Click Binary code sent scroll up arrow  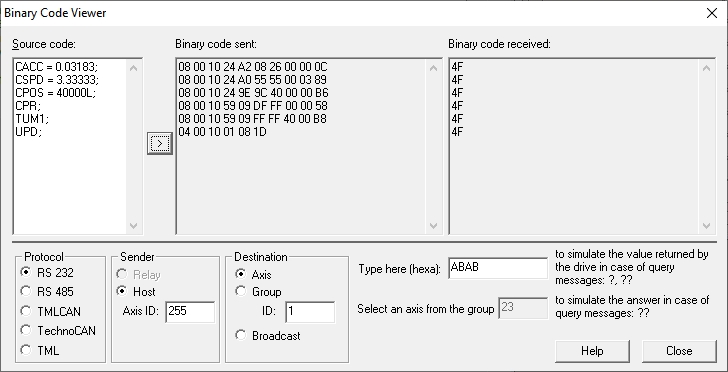tap(433, 68)
